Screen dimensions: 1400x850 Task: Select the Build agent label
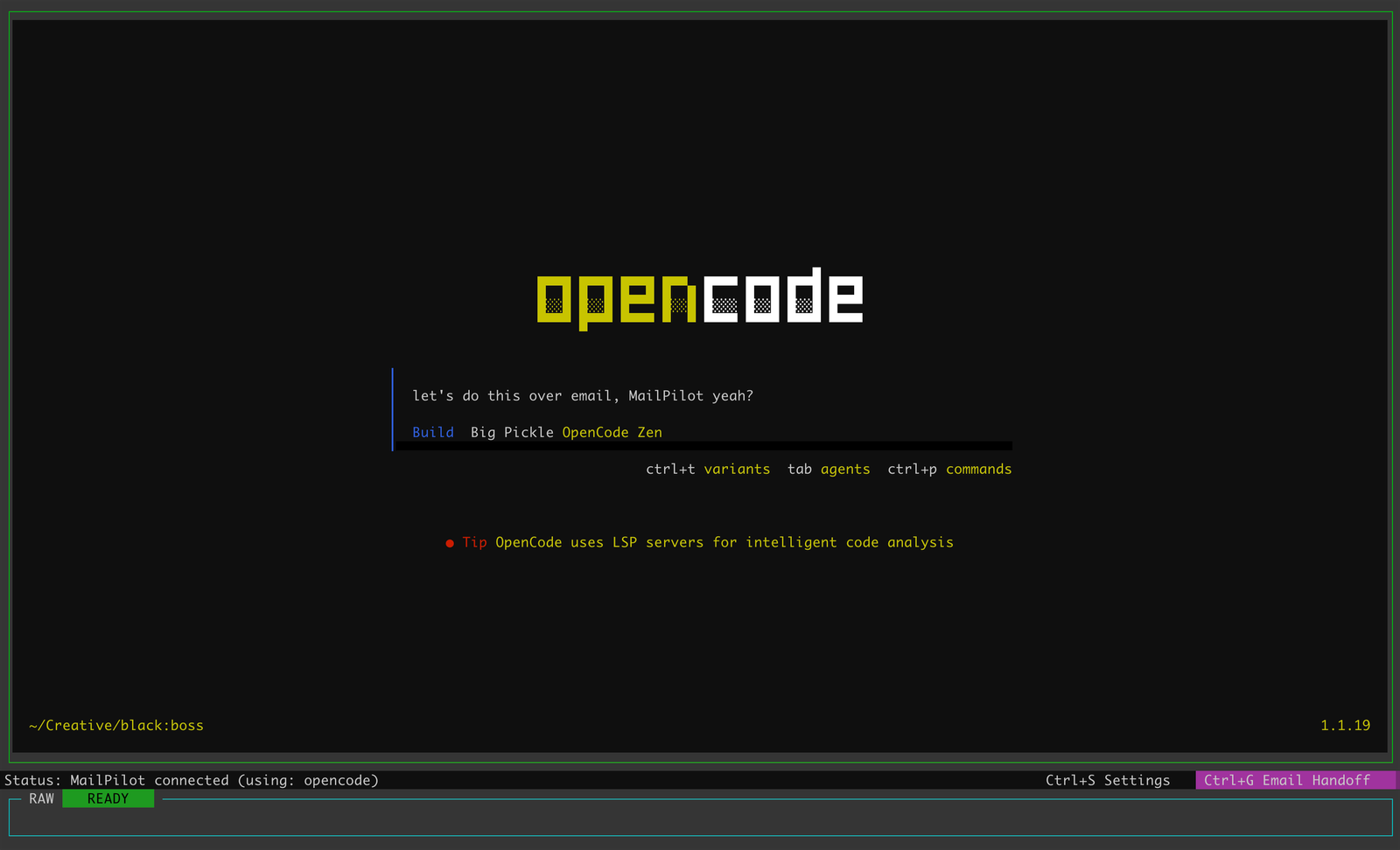tap(433, 432)
